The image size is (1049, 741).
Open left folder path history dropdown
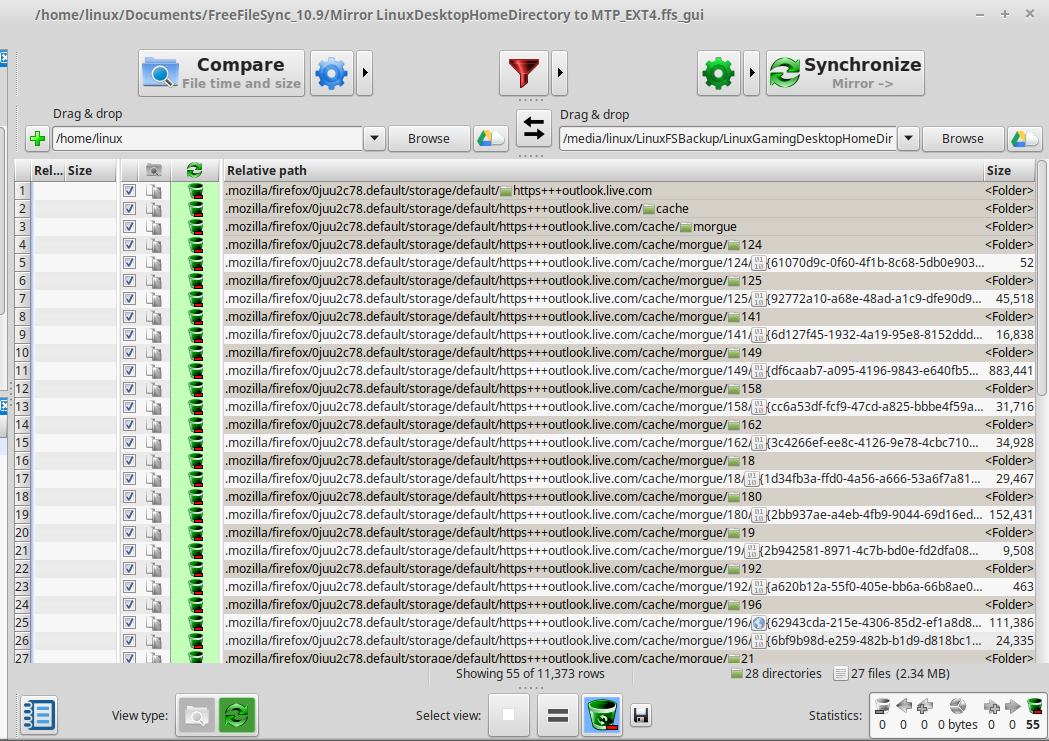click(375, 138)
